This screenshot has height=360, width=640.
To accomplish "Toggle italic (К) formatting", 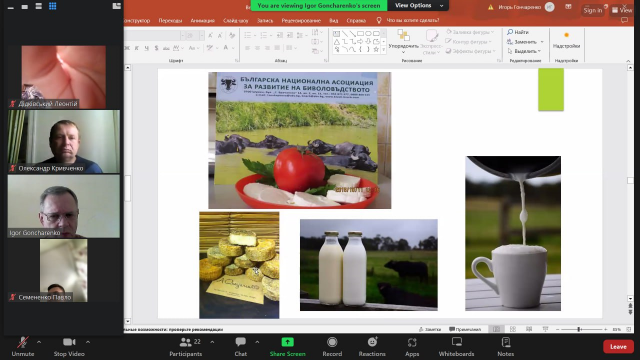I will pos(136,48).
